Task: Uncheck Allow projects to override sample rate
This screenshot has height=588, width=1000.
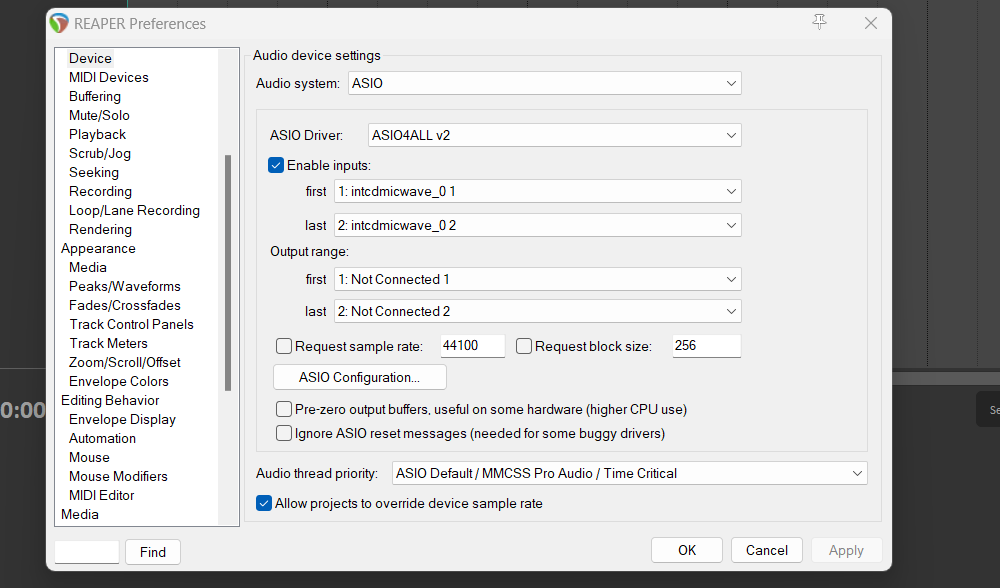Action: tap(264, 503)
